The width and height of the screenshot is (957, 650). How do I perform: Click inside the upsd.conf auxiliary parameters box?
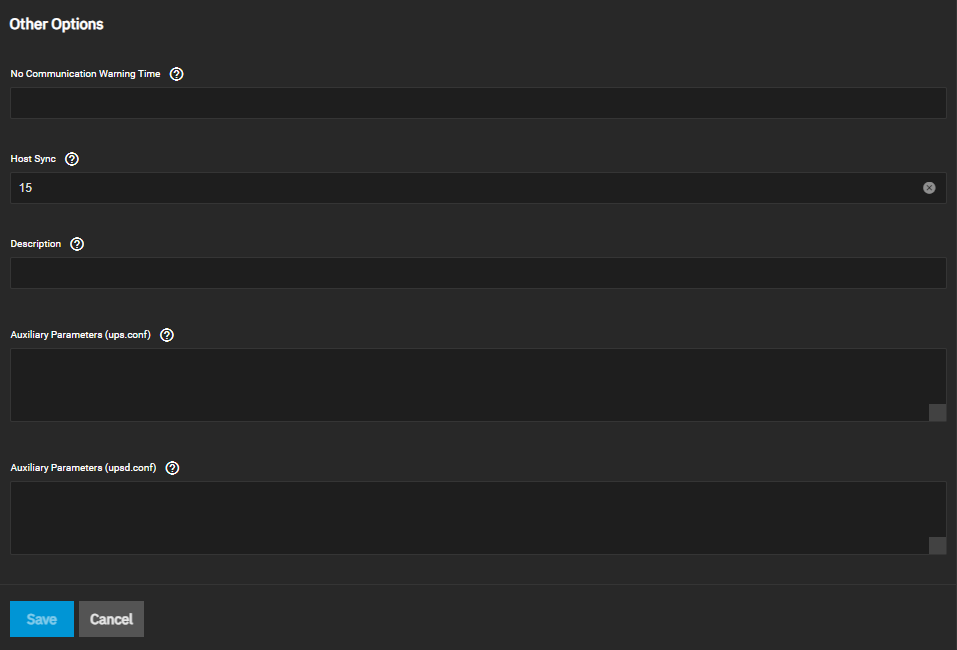tap(470, 517)
